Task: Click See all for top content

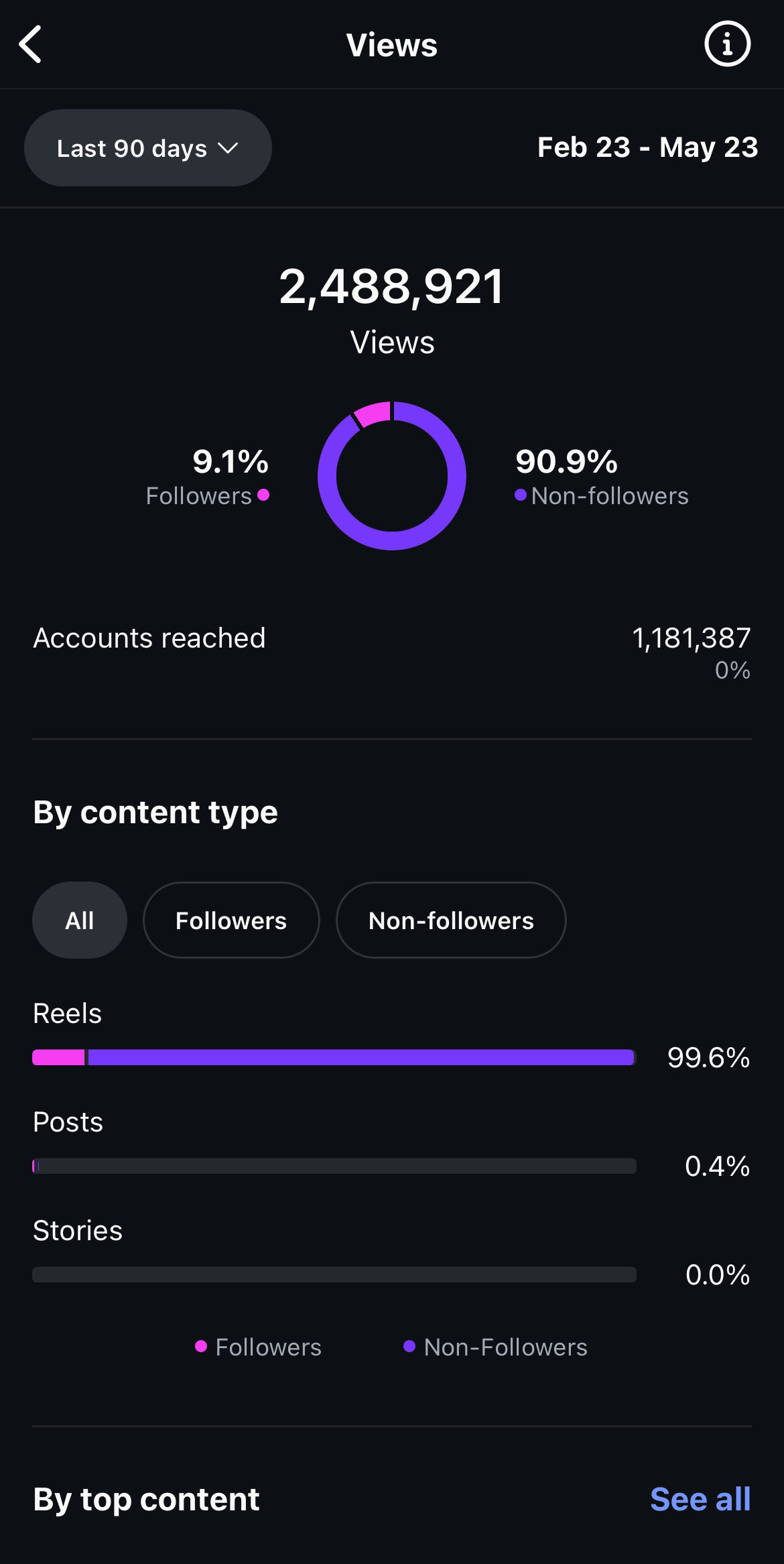Action: (x=700, y=1499)
